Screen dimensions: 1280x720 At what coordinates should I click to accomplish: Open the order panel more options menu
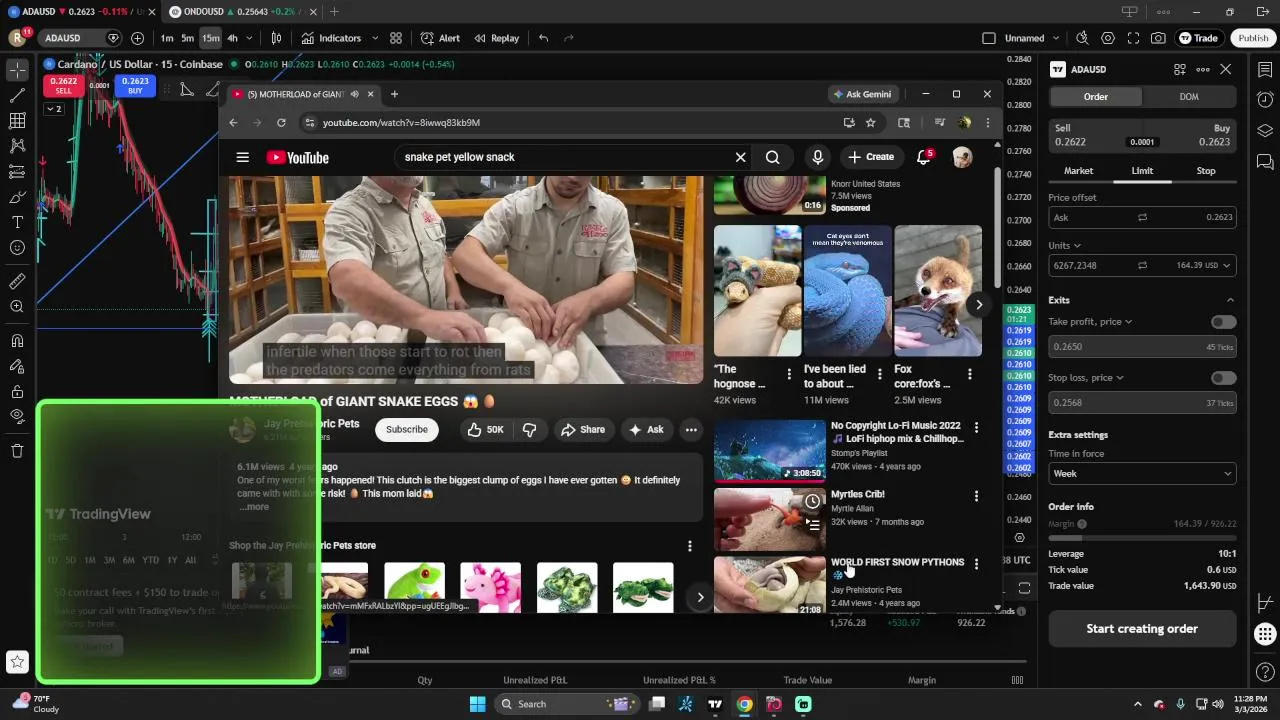coord(1203,69)
